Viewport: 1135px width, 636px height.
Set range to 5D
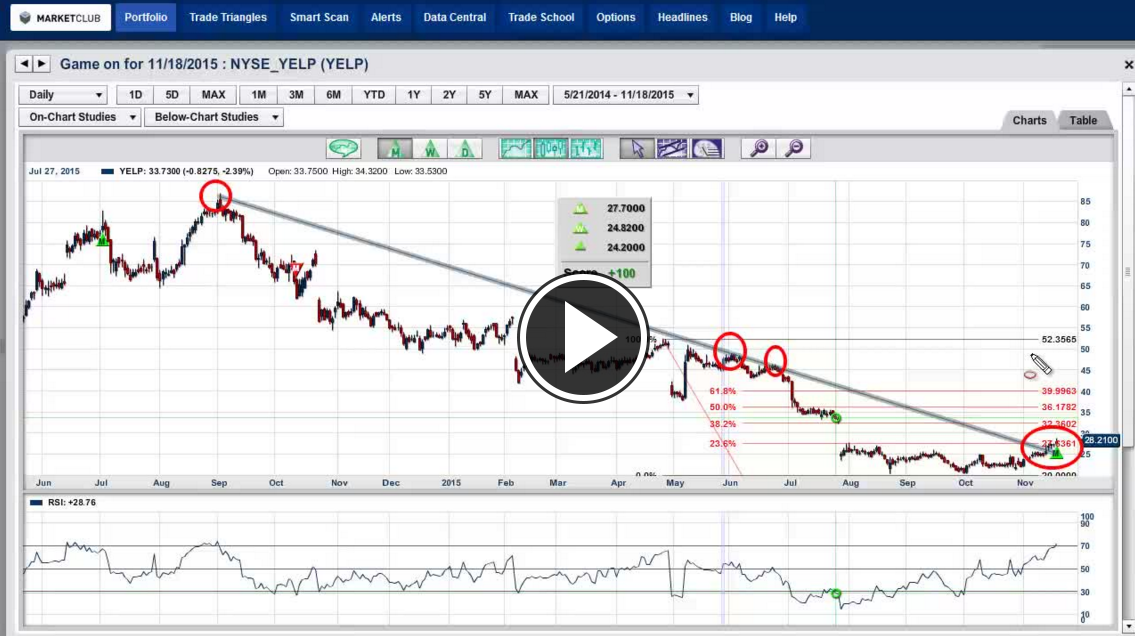pos(172,95)
